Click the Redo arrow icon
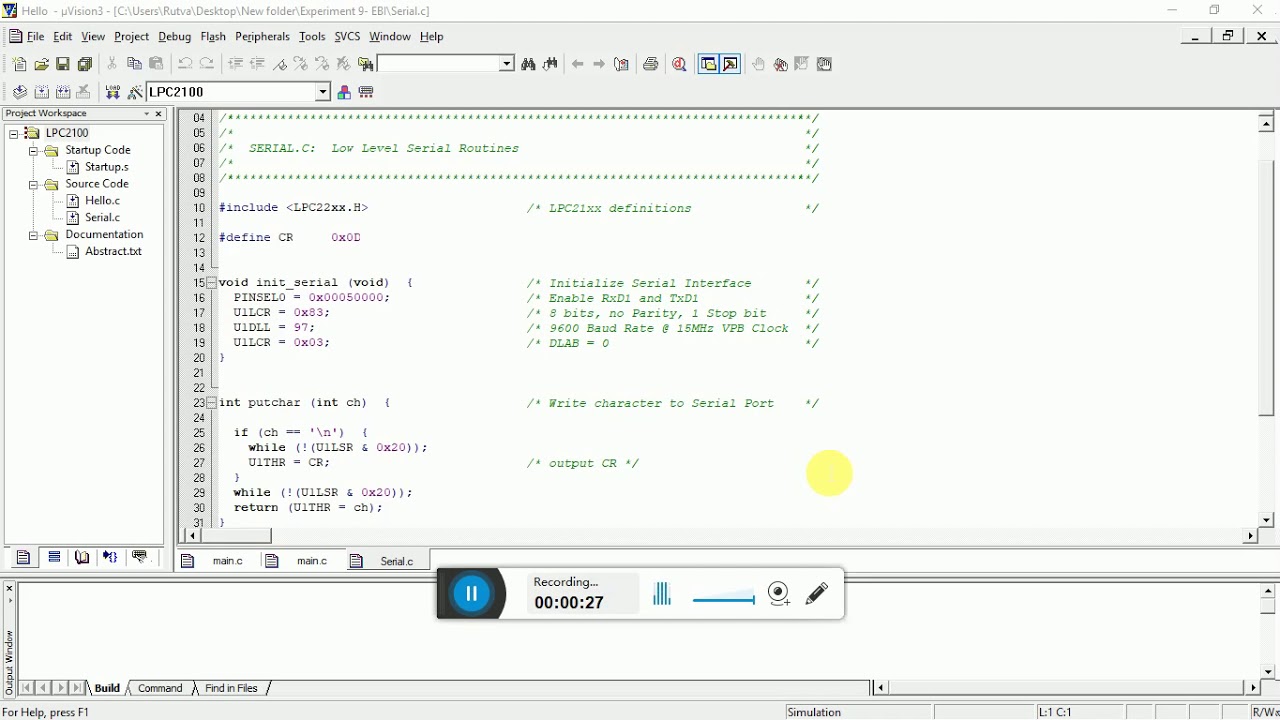Screen dimensions: 1280x720 pos(207,64)
